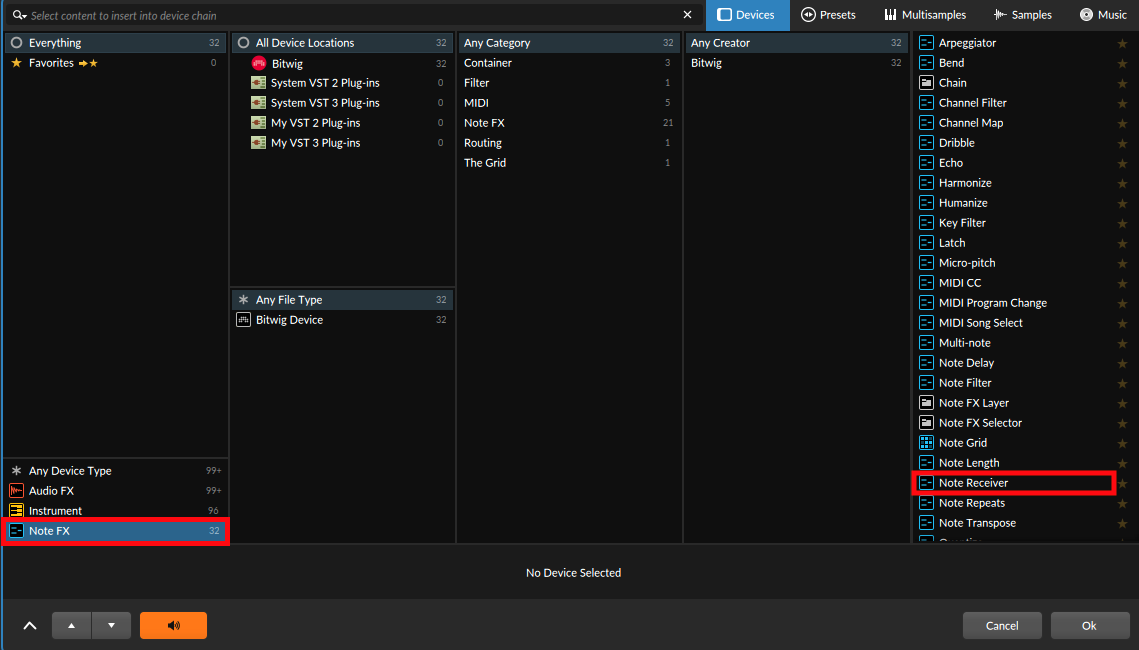Viewport: 1139px width, 650px height.
Task: Favorite the Arpeggiator with its star
Action: tap(1122, 44)
